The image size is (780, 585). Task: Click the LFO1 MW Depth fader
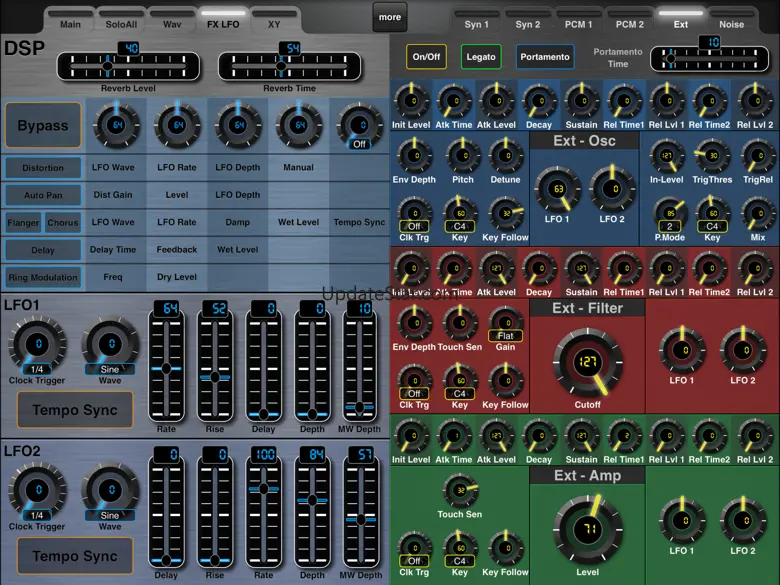tap(359, 368)
